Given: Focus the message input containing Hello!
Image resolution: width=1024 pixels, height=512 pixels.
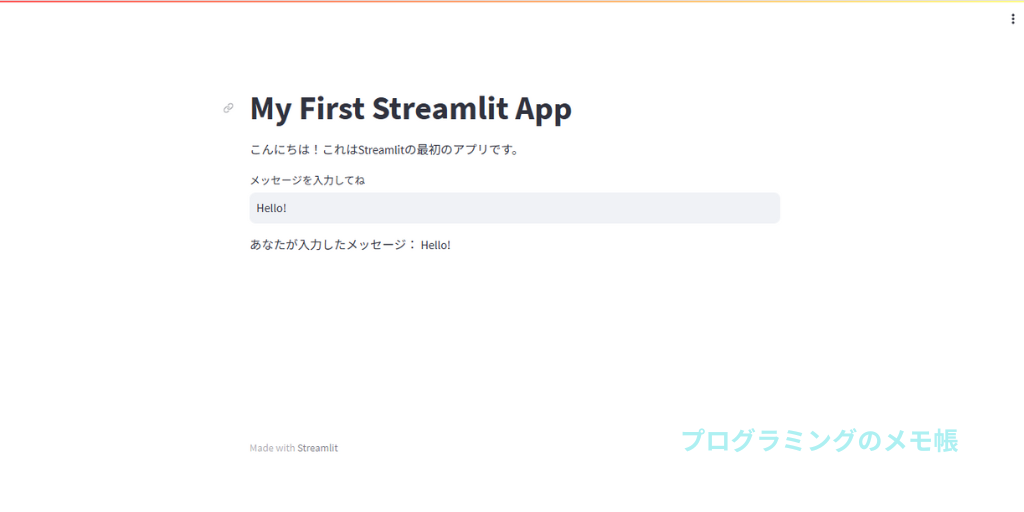Looking at the screenshot, I should (515, 208).
